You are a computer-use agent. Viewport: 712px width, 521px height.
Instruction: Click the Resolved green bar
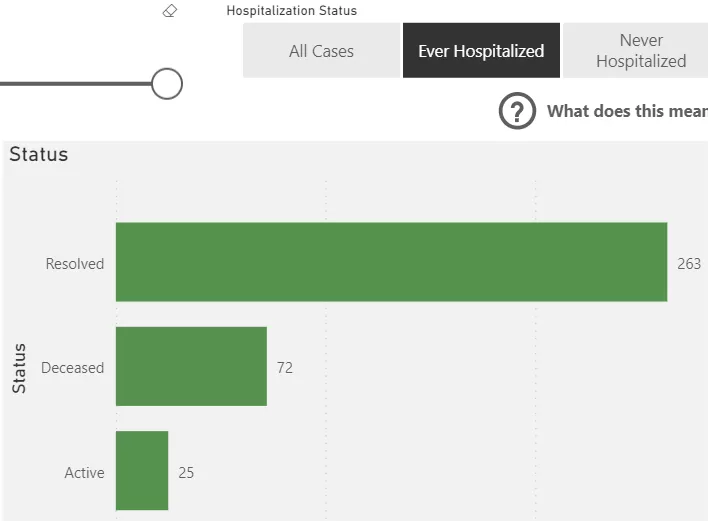[x=391, y=262]
